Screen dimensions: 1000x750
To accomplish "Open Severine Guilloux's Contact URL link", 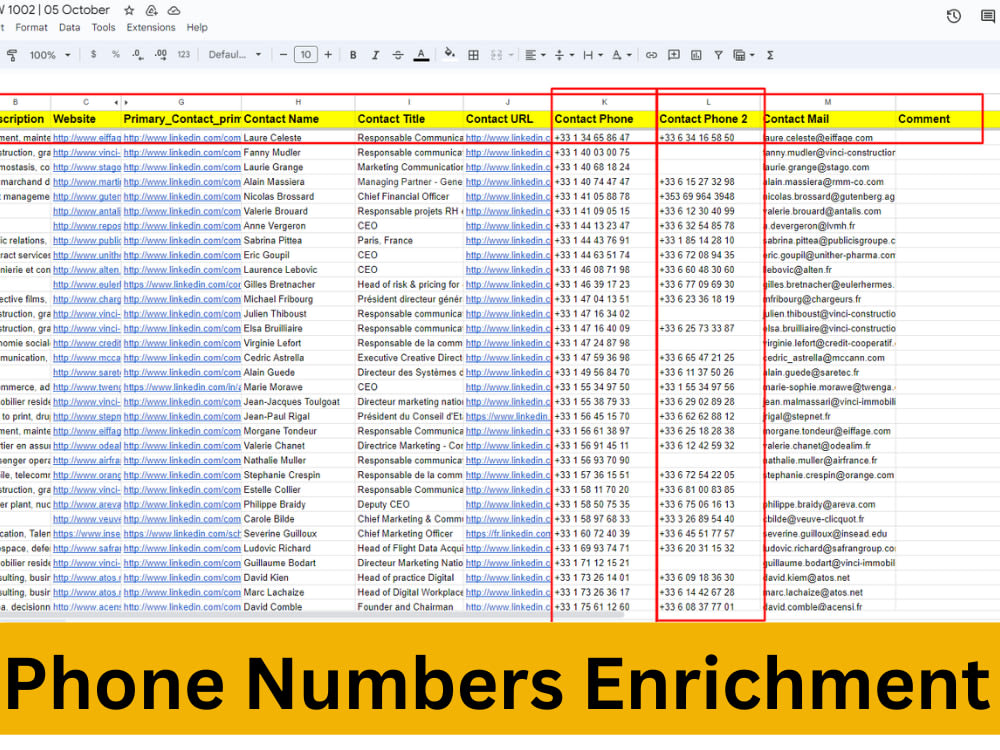I will click(x=508, y=534).
